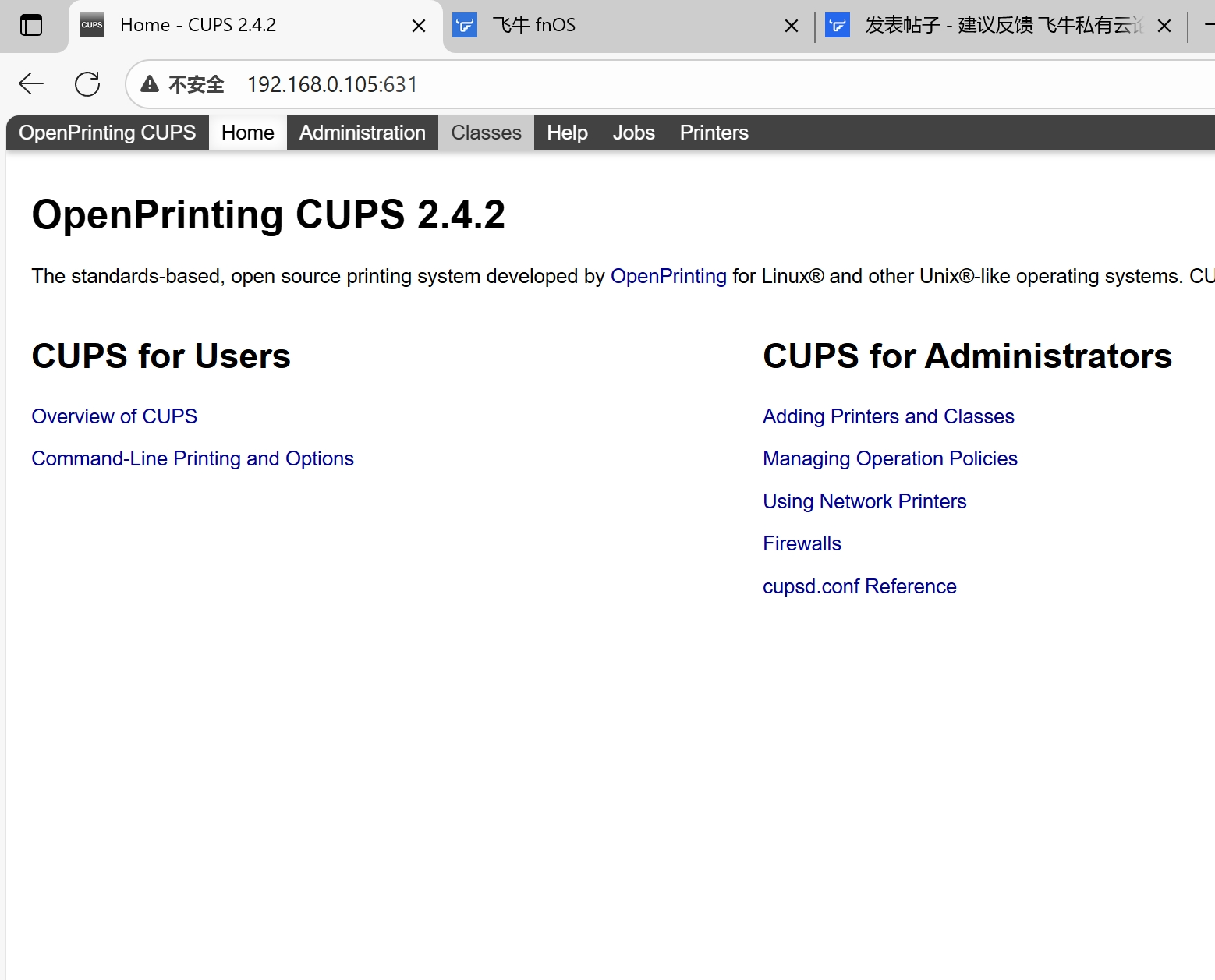Click the Help navigation item
This screenshot has width=1215, height=980.
[x=567, y=133]
